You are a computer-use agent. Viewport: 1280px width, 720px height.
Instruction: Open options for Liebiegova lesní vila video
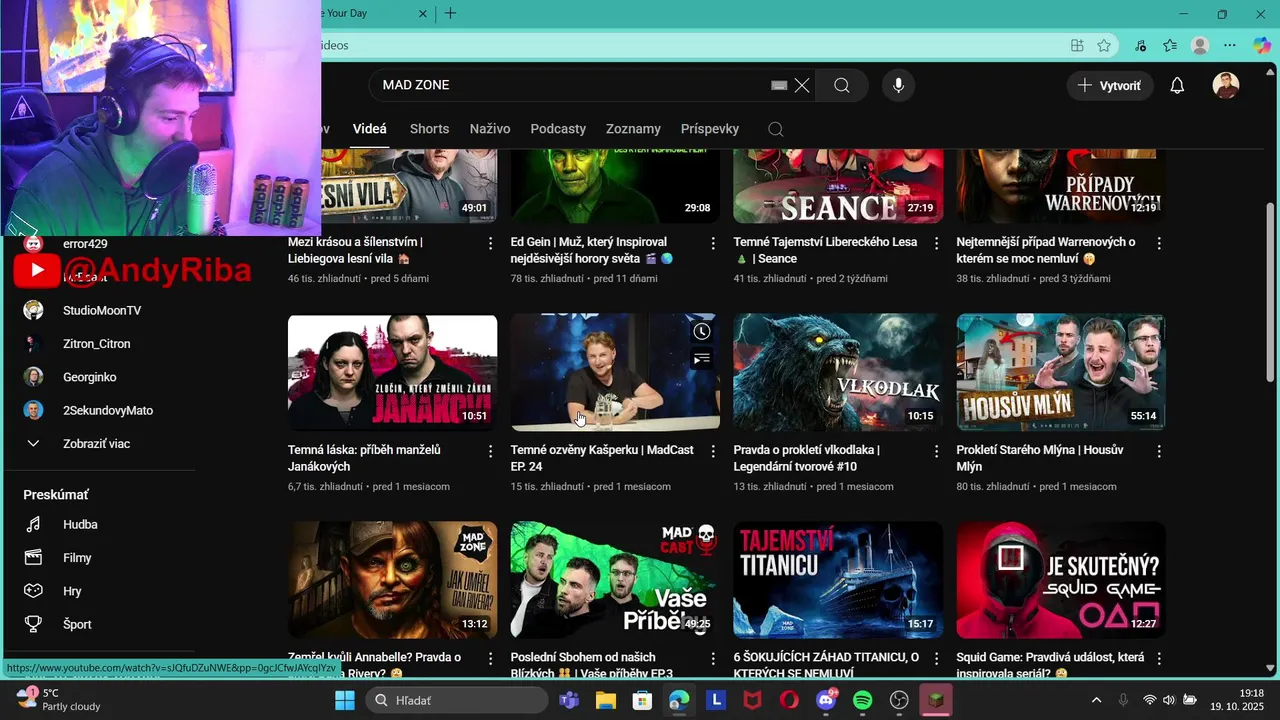(490, 243)
